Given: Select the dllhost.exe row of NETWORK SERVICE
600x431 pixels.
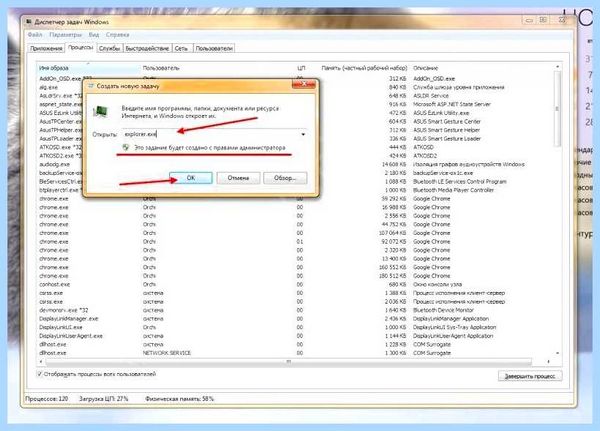Looking at the screenshot, I should pyautogui.click(x=295, y=353).
